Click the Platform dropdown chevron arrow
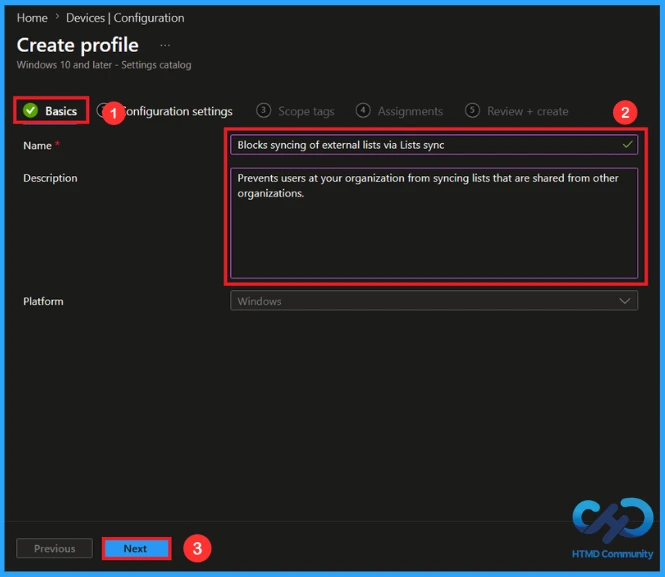The width and height of the screenshot is (665, 577). (624, 301)
